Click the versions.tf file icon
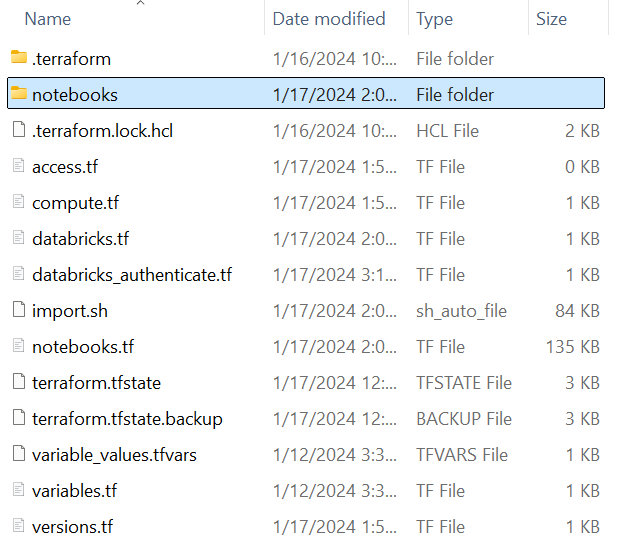The image size is (620, 553). click(x=18, y=527)
